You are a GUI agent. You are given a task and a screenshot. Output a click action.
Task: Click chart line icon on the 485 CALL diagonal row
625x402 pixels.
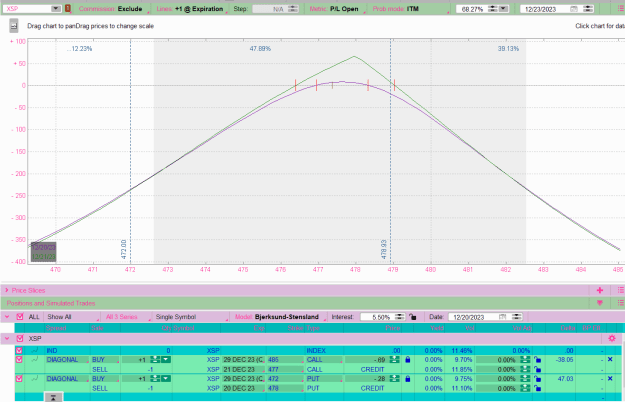[35, 359]
